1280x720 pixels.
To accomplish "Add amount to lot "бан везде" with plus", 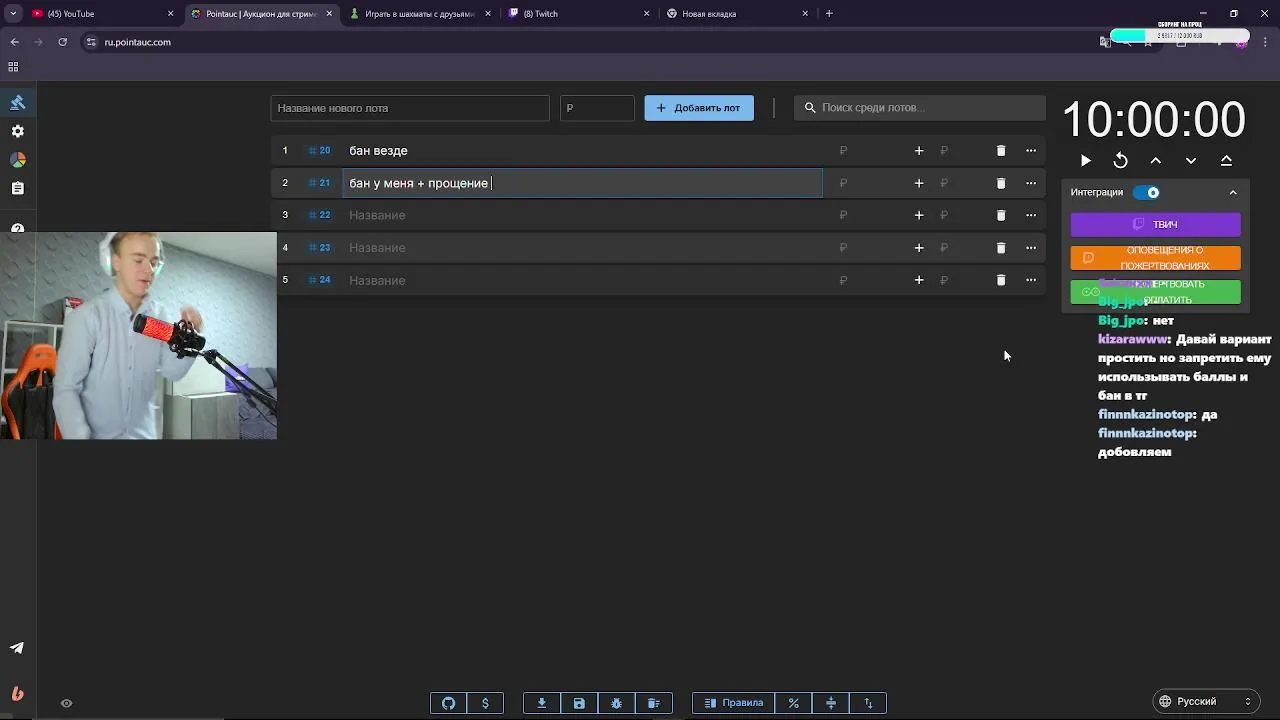I will [x=919, y=151].
